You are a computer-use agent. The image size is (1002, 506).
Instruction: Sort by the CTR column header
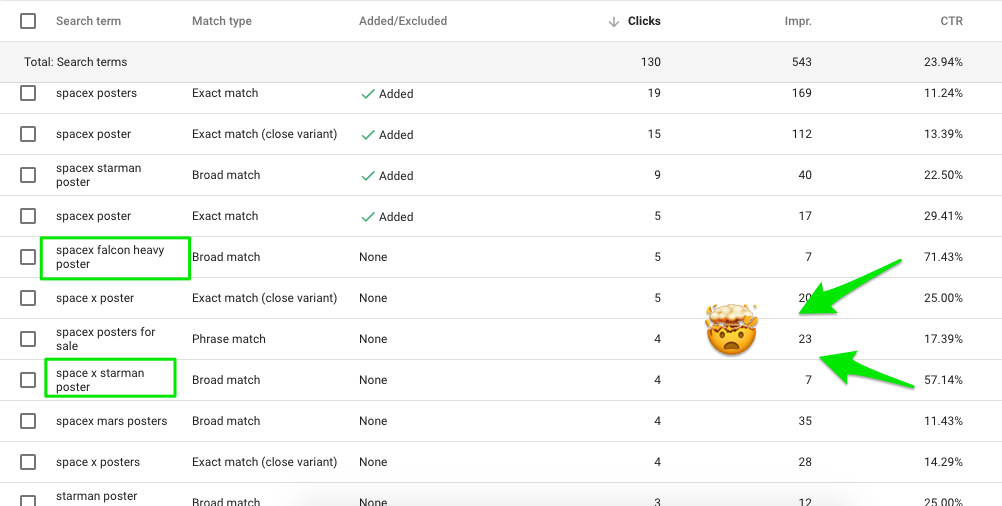952,21
